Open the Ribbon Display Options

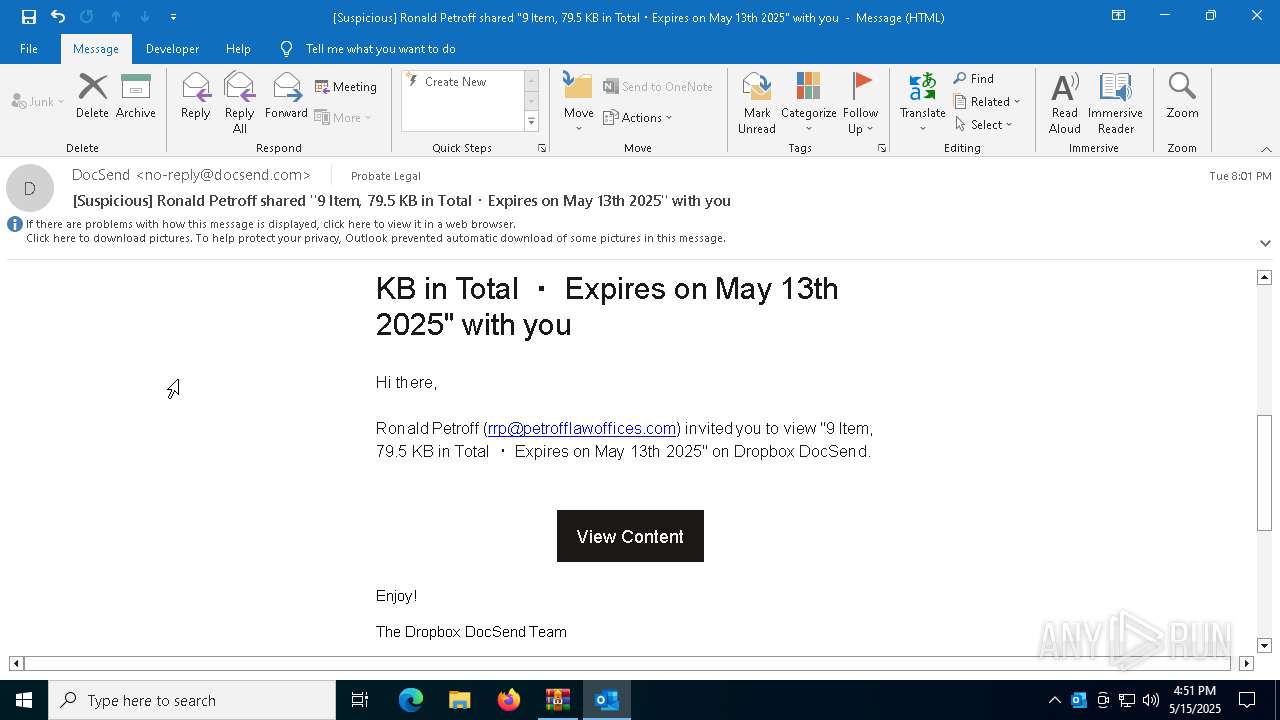pyautogui.click(x=1118, y=16)
